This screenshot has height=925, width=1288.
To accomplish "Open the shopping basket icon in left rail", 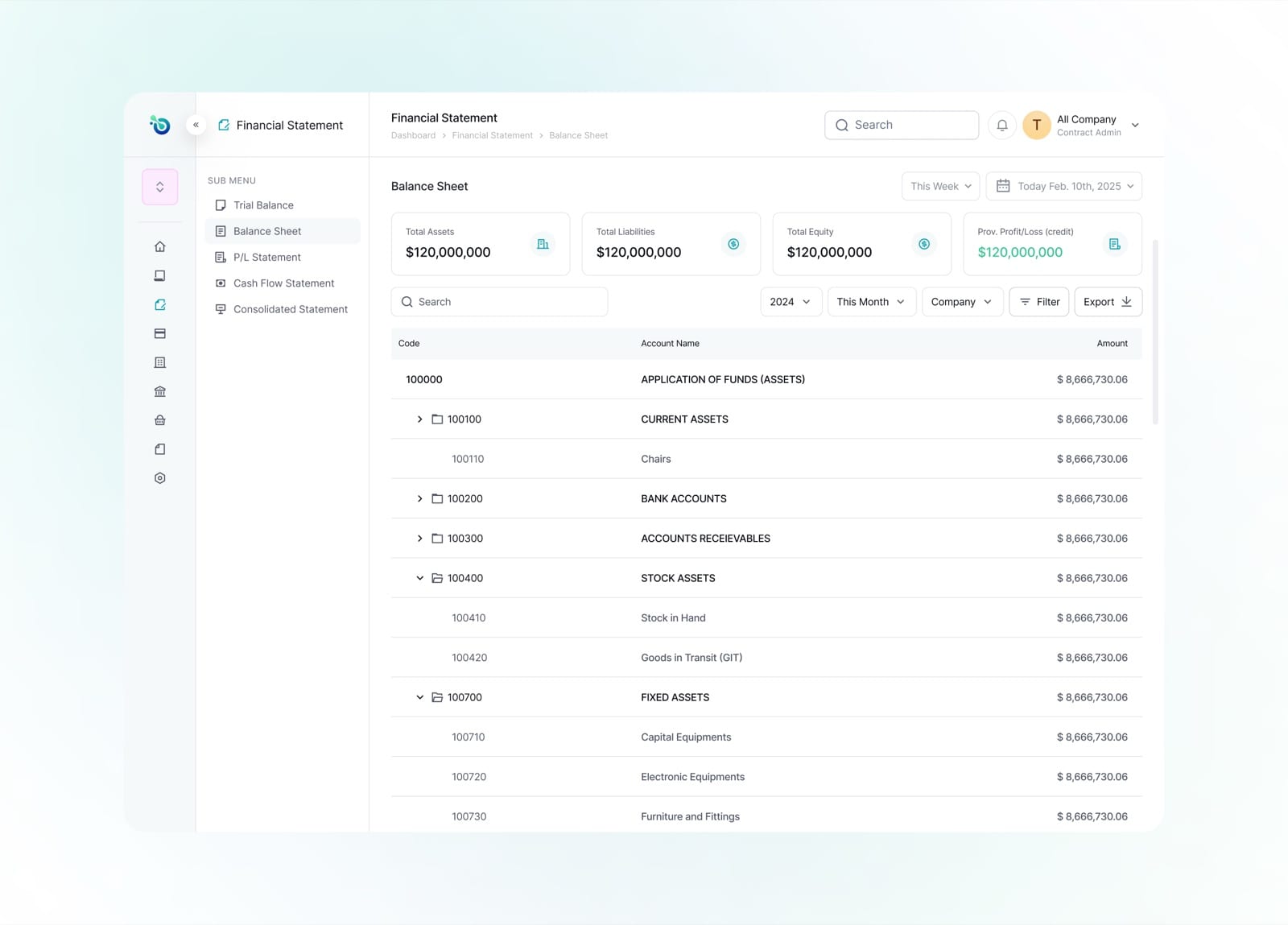I will [160, 420].
